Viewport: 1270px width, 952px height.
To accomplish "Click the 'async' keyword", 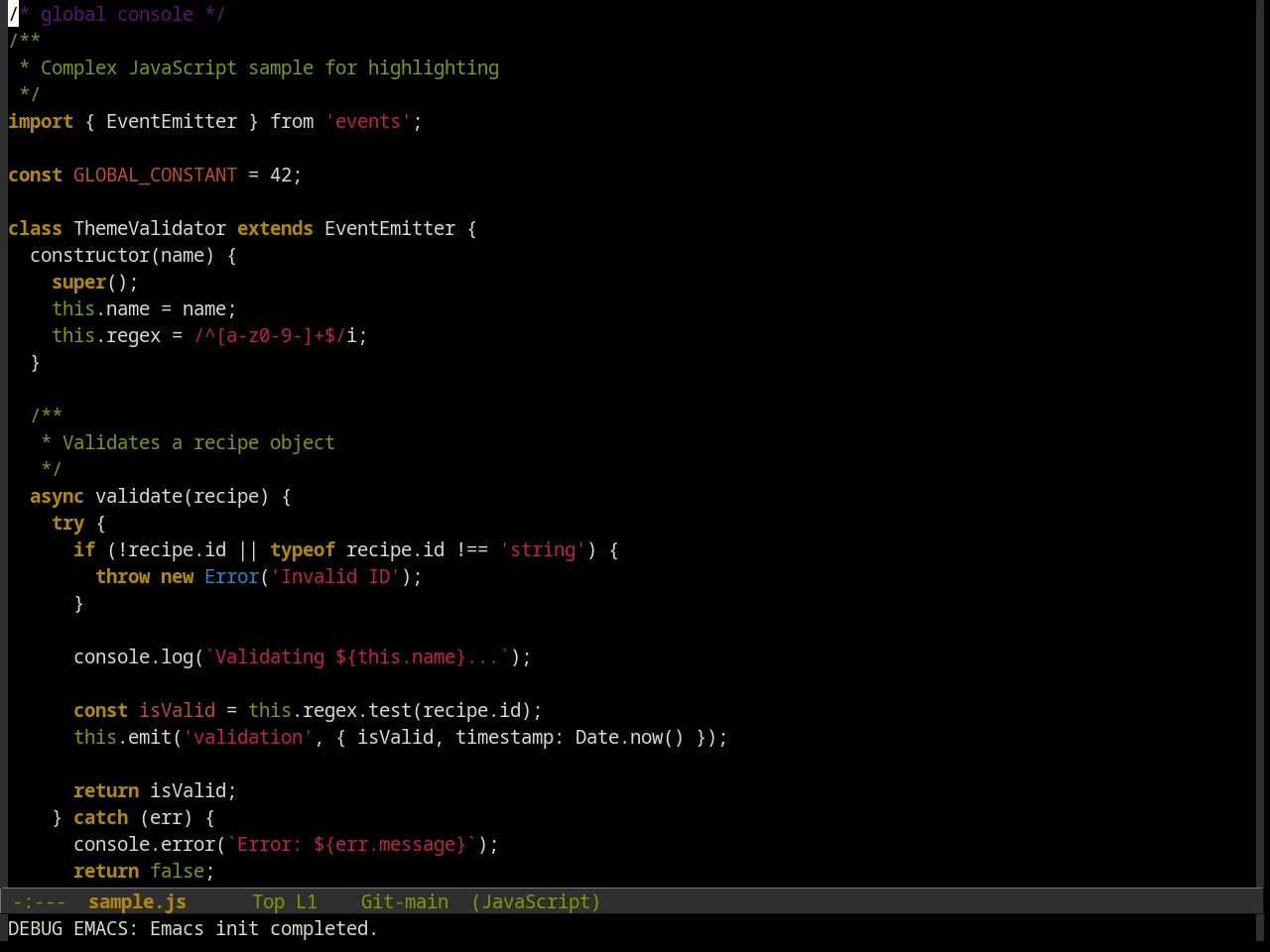I will pyautogui.click(x=57, y=496).
